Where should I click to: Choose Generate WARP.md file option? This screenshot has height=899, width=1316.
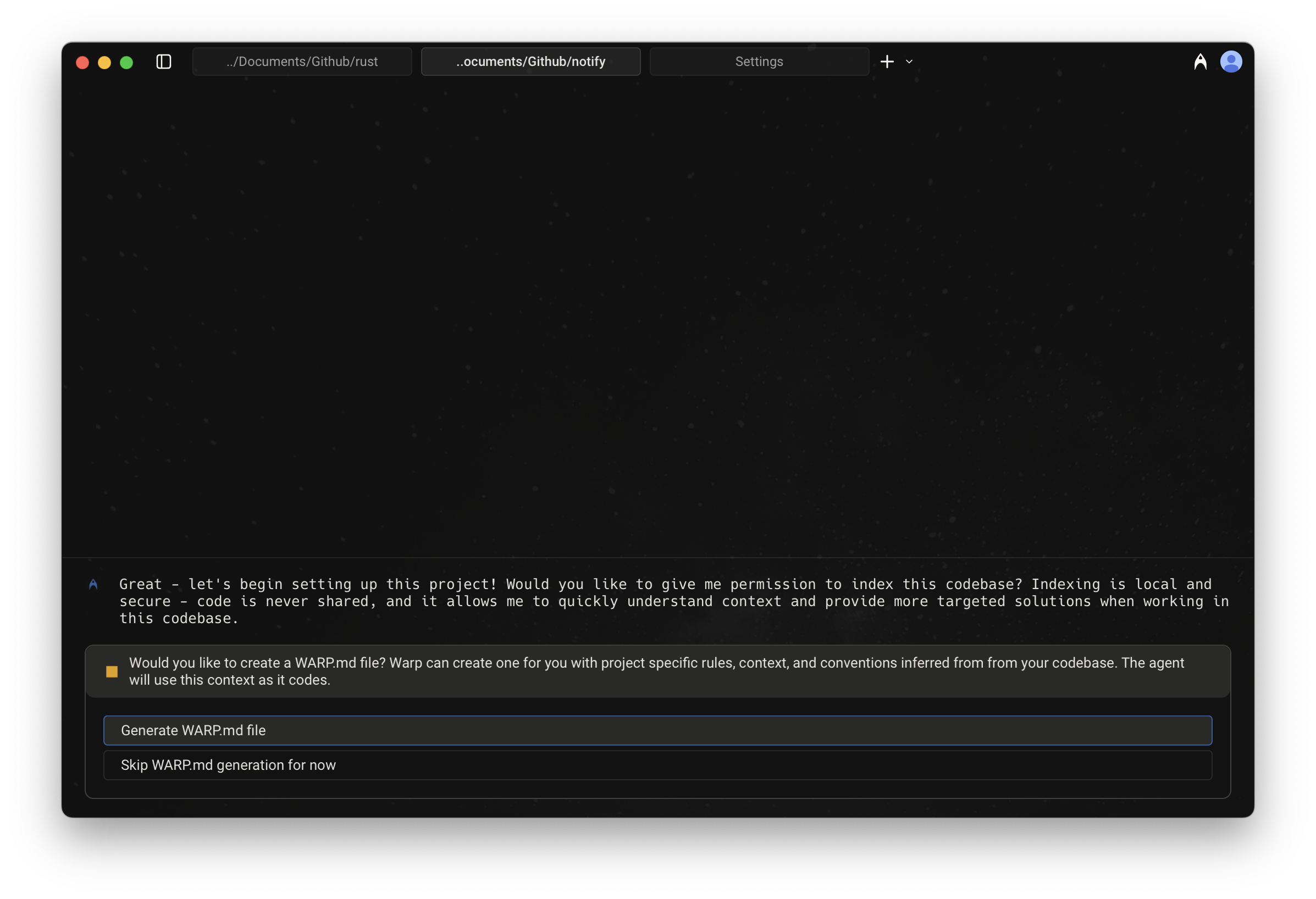657,730
